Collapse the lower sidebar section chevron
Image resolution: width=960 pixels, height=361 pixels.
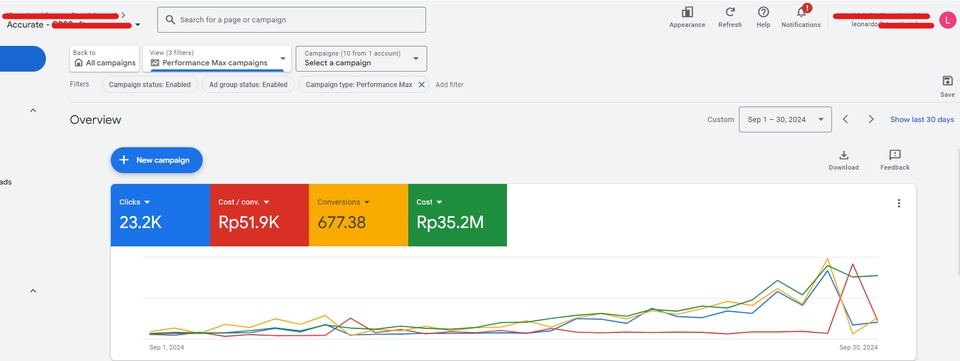click(33, 291)
